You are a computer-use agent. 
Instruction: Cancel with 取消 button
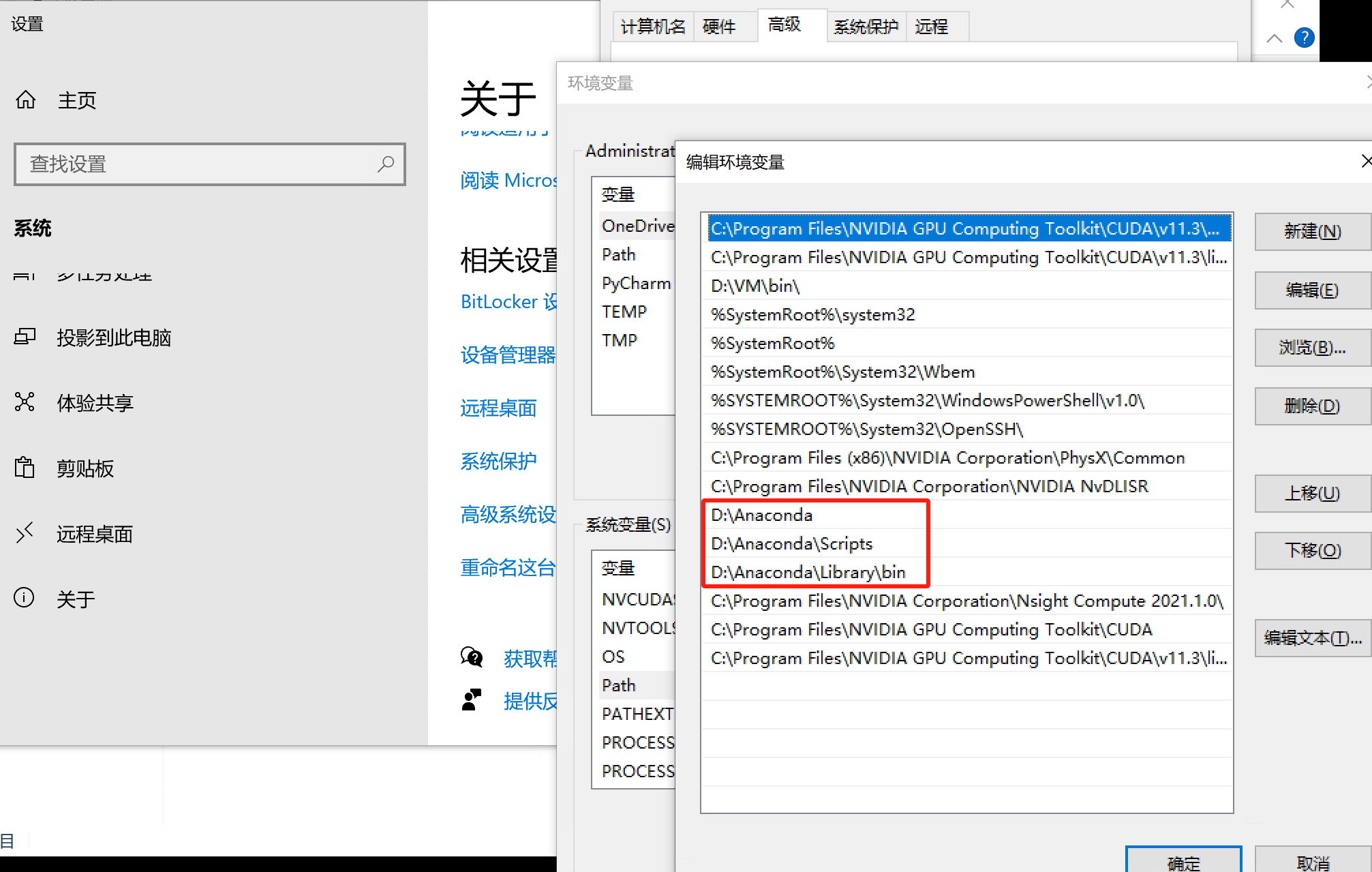tap(1313, 860)
